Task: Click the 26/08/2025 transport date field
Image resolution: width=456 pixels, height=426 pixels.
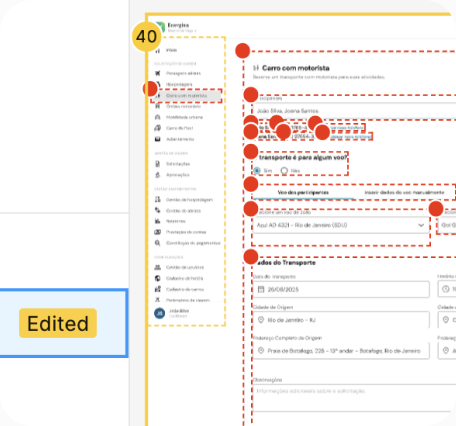Action: tap(341, 289)
